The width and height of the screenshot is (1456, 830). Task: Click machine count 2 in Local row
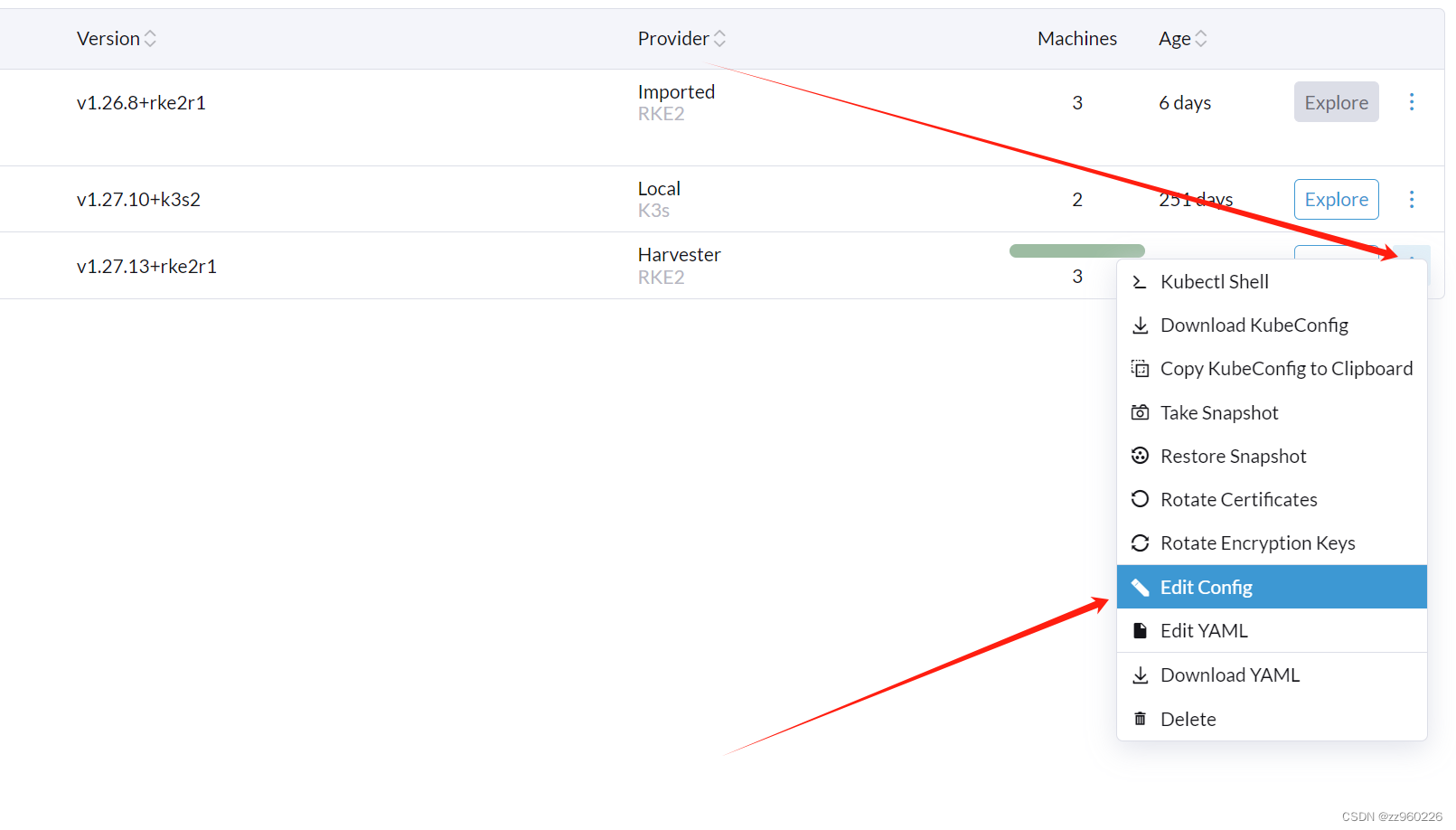[x=1076, y=200]
